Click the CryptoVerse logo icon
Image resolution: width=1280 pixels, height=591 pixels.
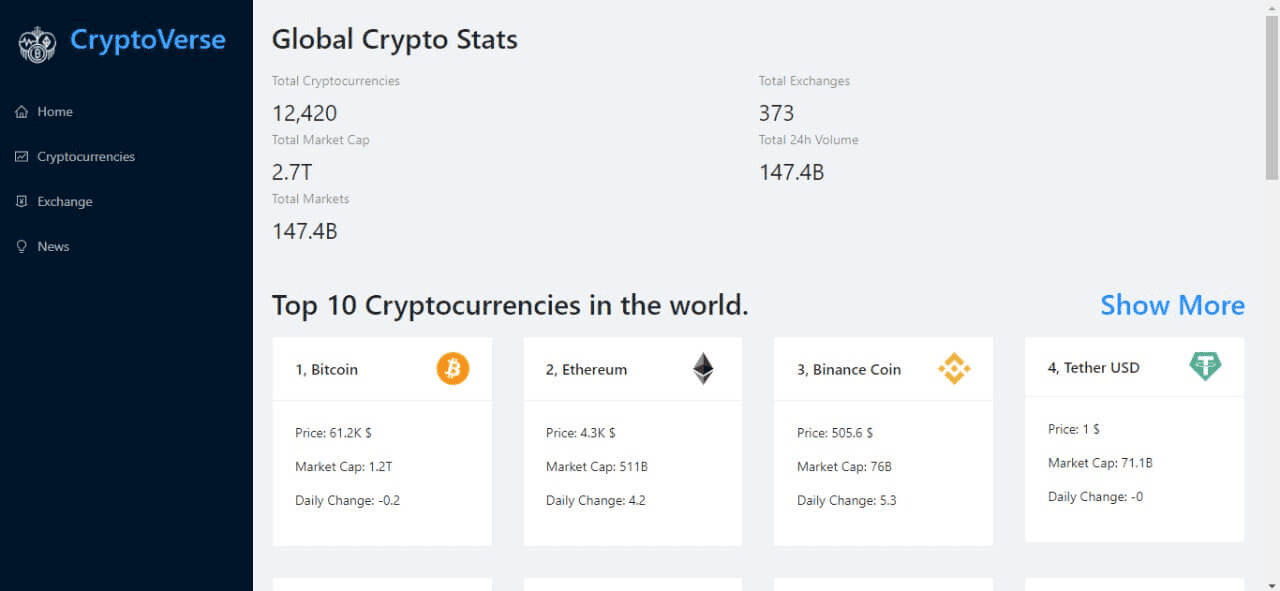[37, 43]
